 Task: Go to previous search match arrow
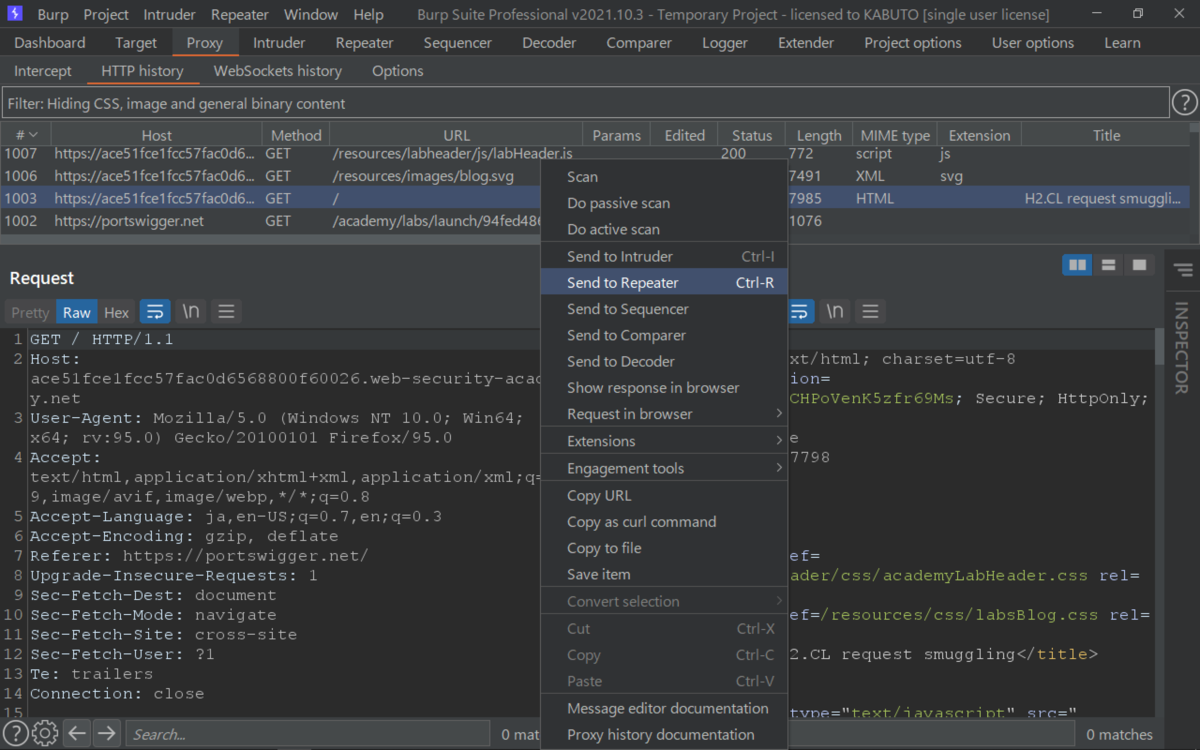tap(77, 733)
